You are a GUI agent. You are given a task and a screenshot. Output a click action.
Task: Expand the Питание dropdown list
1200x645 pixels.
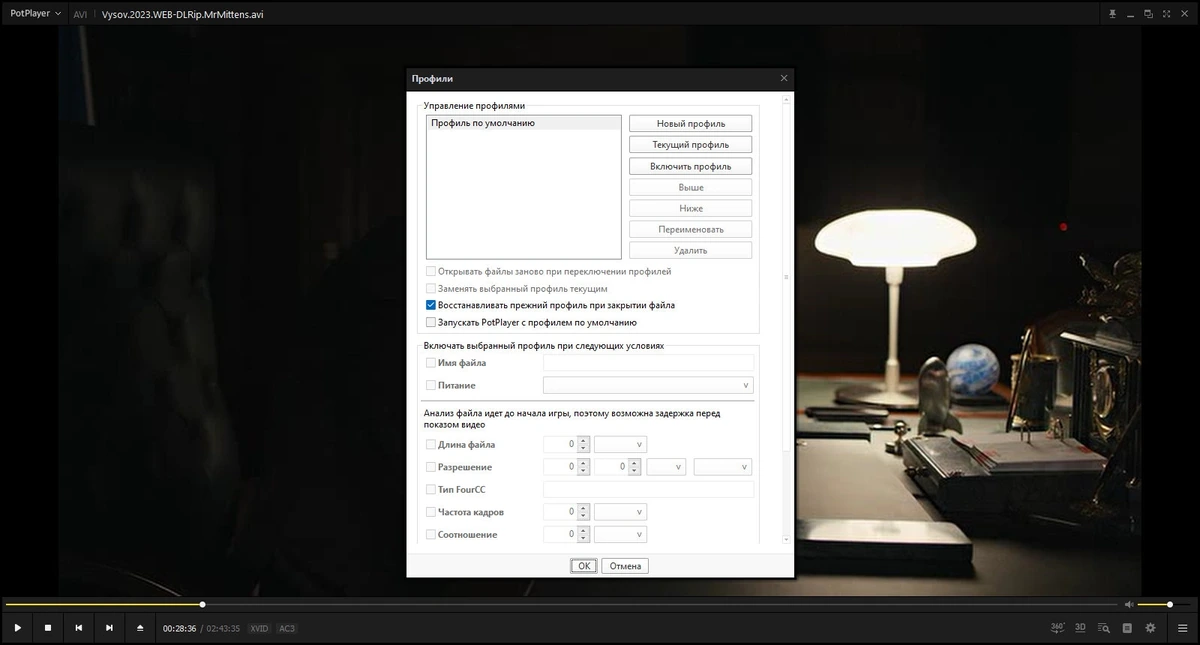tap(648, 385)
